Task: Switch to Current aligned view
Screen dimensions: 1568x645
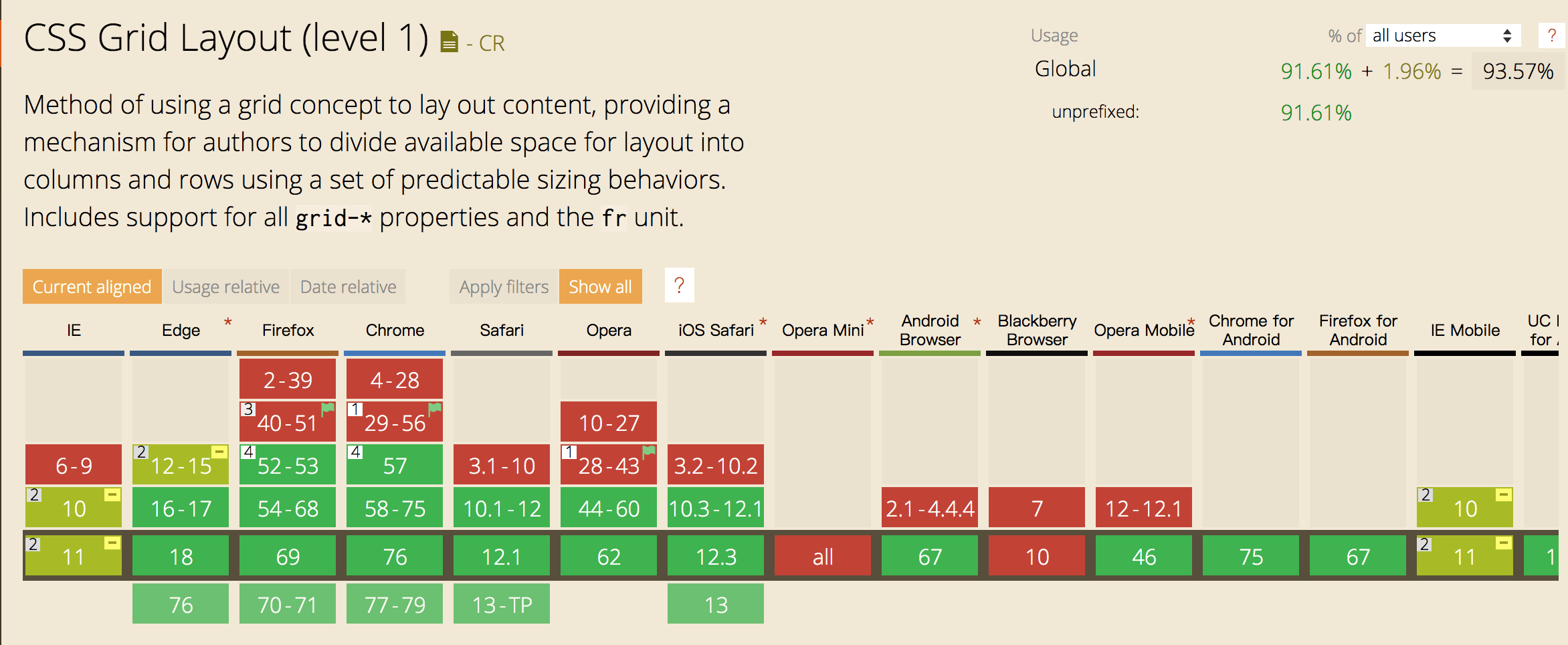Action: tap(92, 286)
